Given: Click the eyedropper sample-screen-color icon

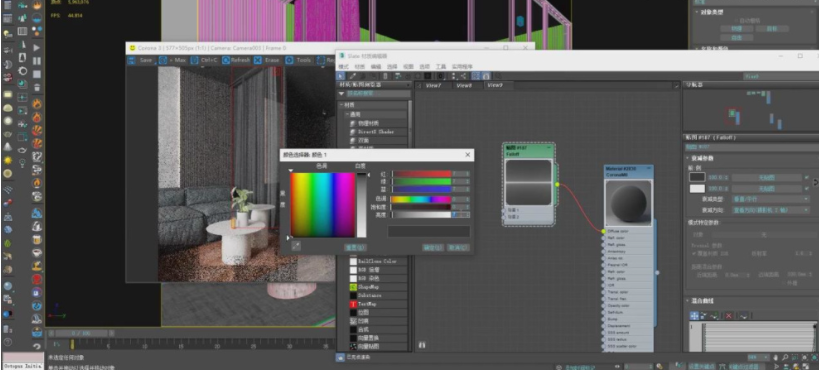Looking at the screenshot, I should pyautogui.click(x=296, y=246).
